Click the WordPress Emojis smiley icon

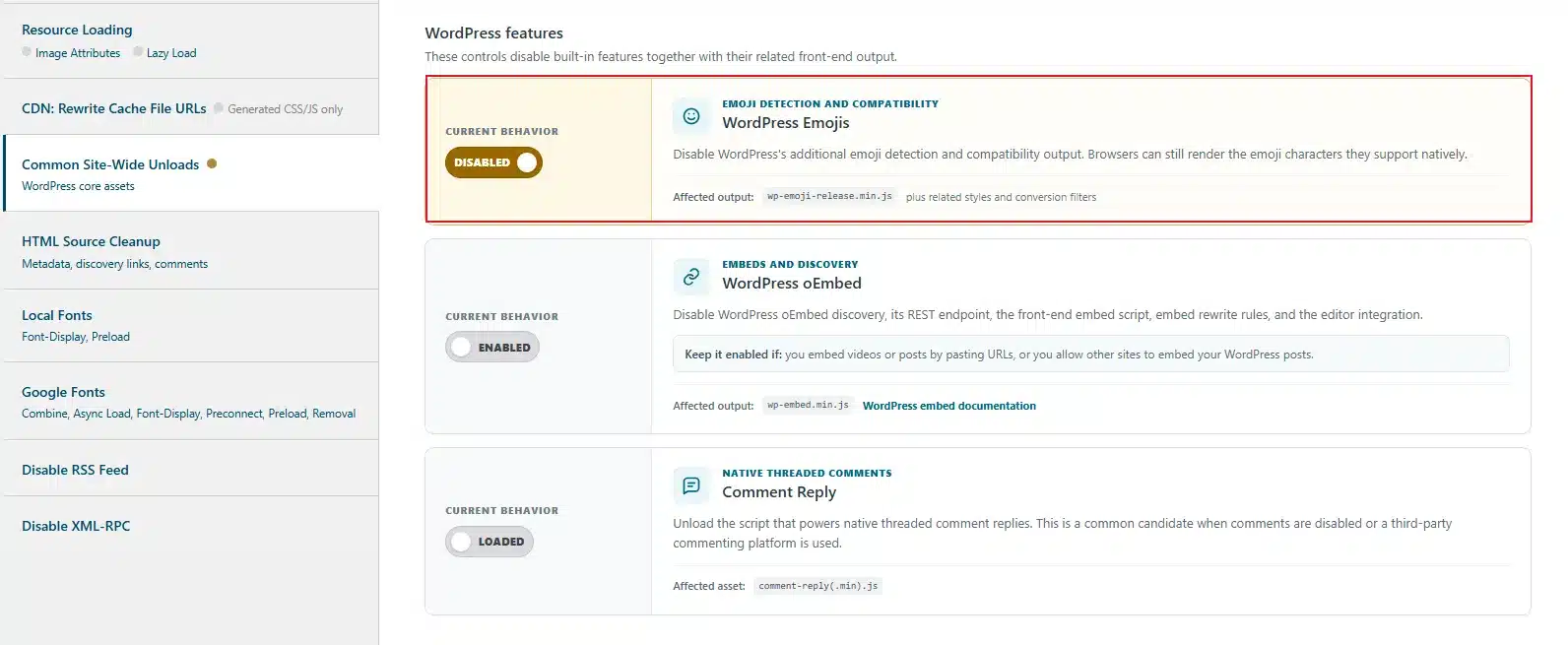click(x=691, y=116)
